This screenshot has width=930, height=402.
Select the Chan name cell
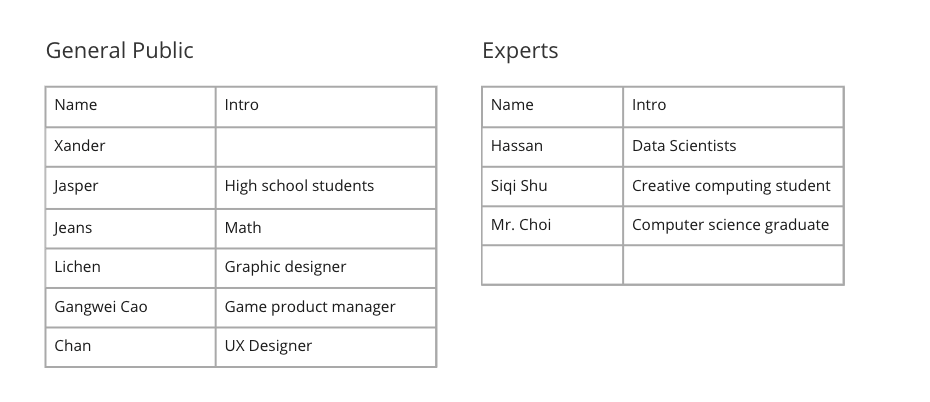[130, 346]
